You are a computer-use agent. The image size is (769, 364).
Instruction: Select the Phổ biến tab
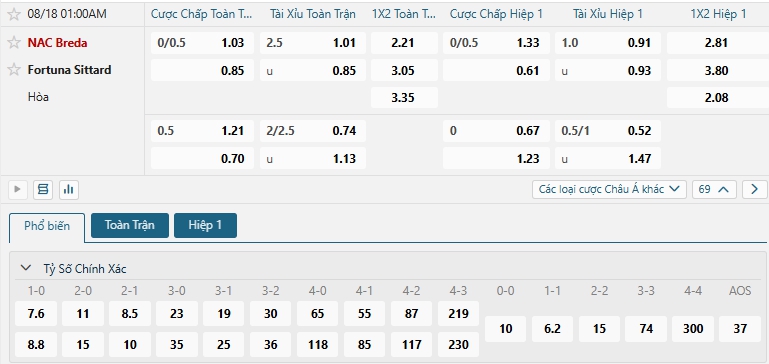click(47, 226)
